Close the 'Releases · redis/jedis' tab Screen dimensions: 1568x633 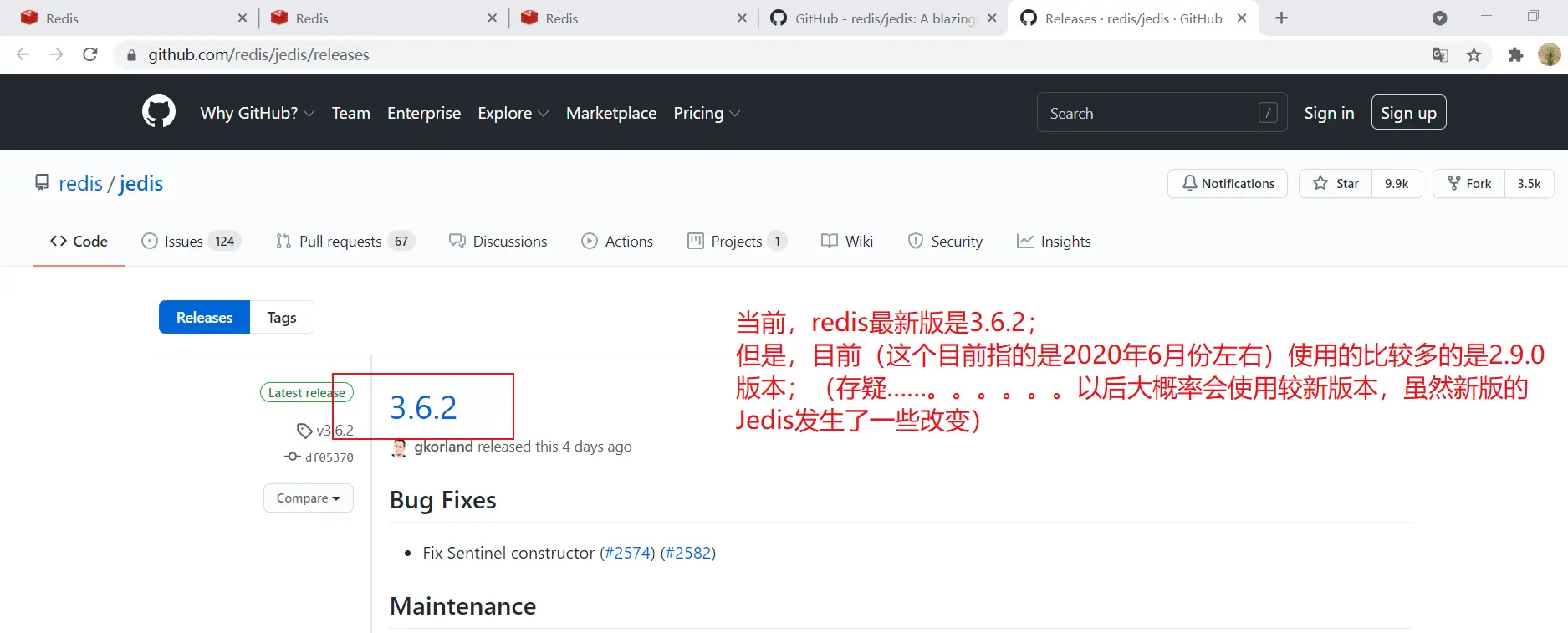pos(1242,18)
